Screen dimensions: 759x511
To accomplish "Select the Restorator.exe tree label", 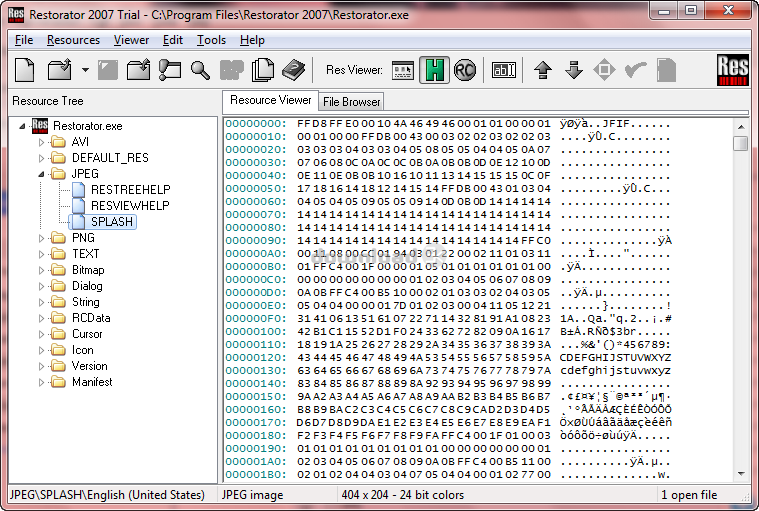I will click(88, 126).
